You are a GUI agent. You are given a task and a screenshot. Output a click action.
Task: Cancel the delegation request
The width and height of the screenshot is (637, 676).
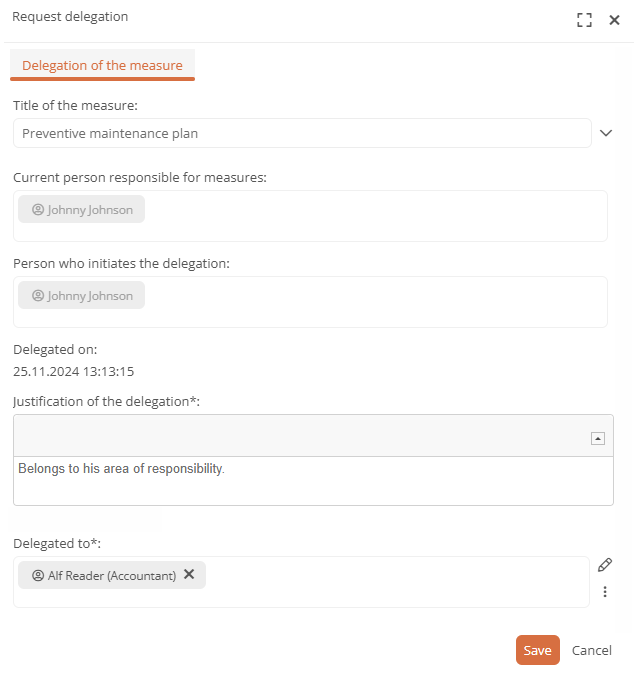point(591,650)
